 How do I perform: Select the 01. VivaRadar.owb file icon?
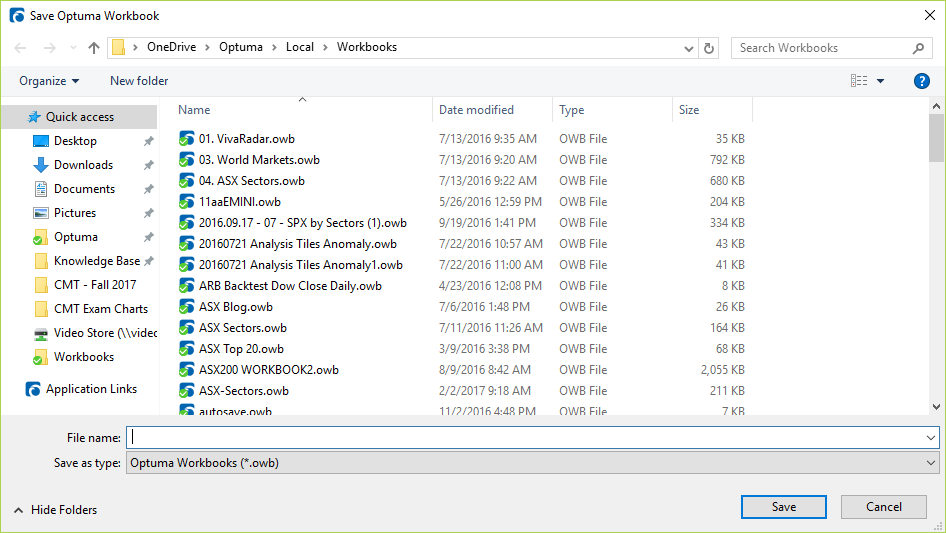coord(186,139)
